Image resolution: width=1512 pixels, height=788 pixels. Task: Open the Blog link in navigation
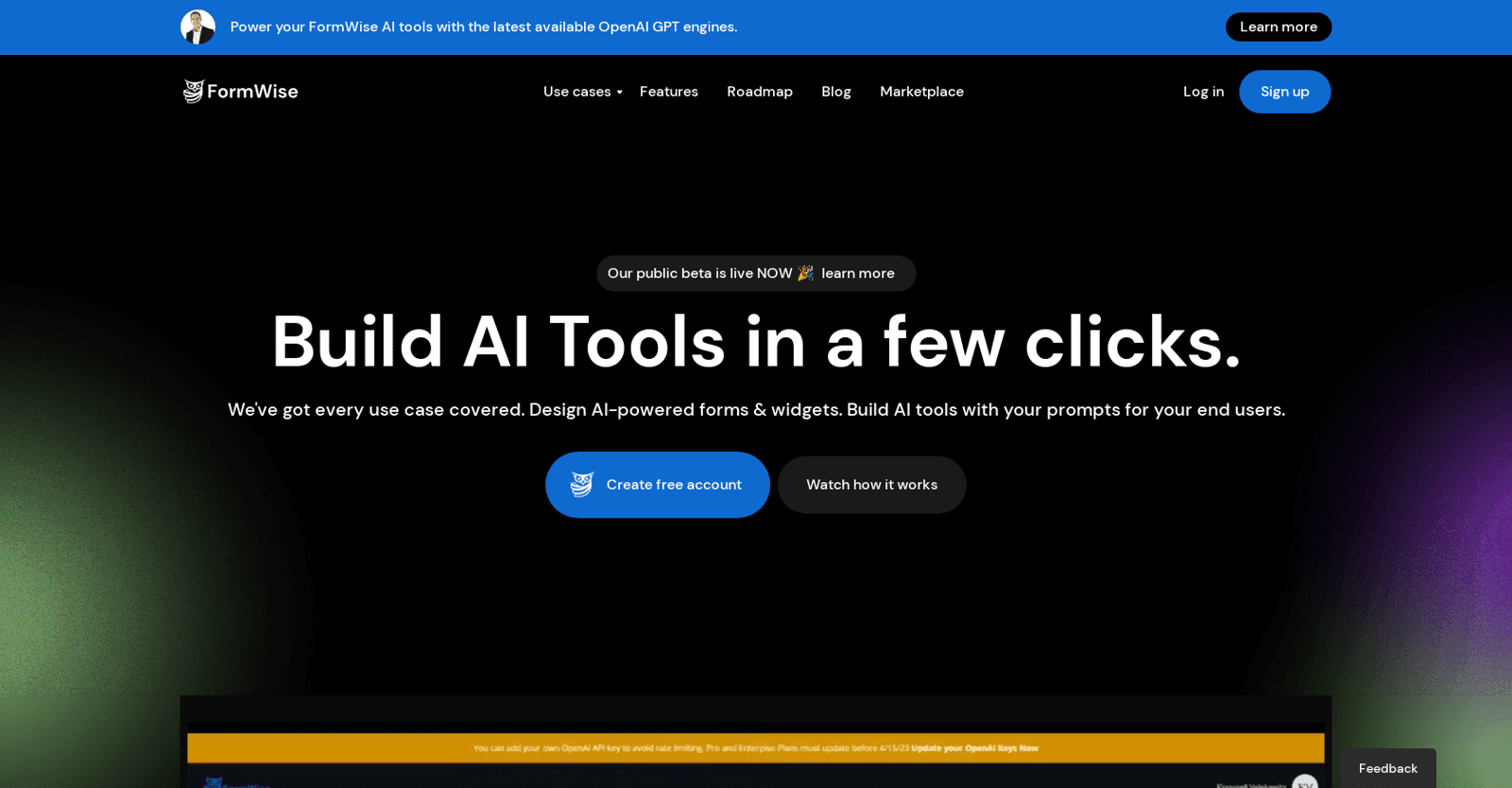(835, 92)
